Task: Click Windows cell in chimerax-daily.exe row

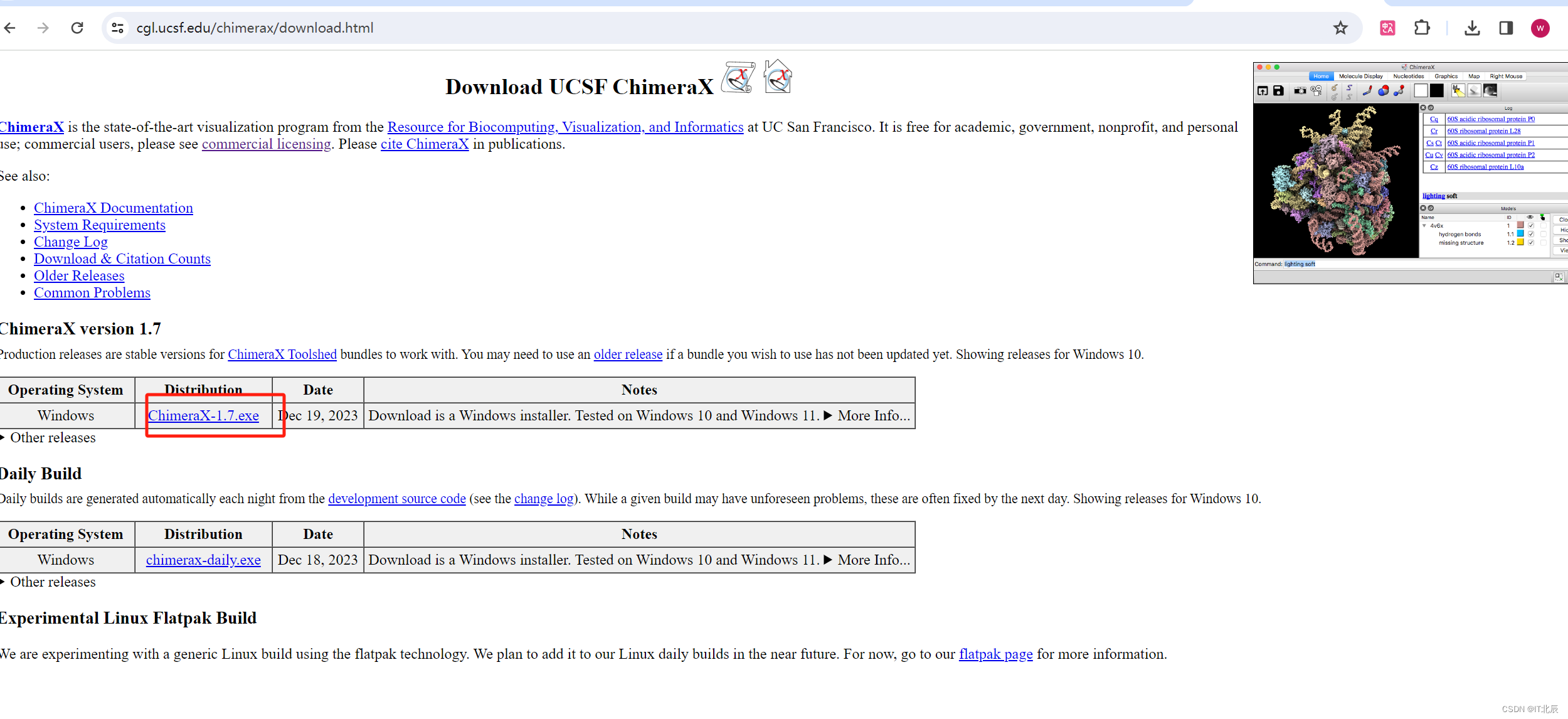Action: point(66,560)
